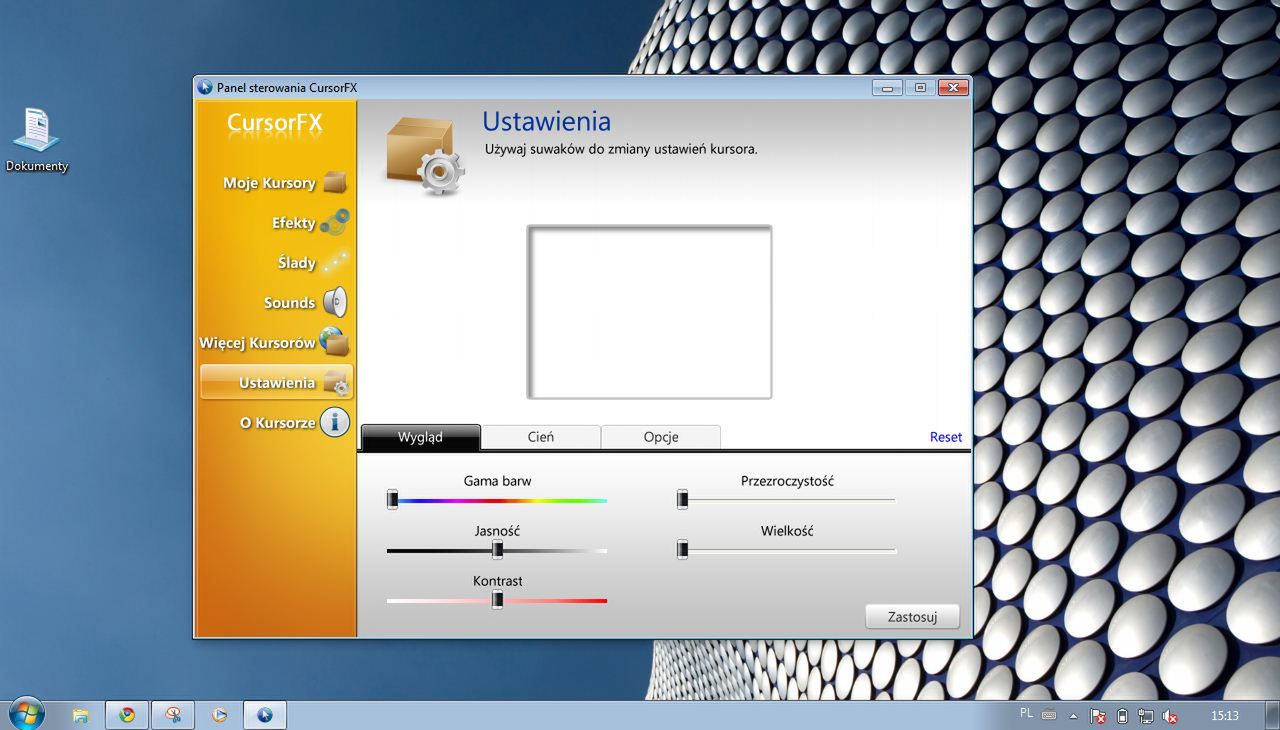Minimize the CursorFX control panel window

(x=887, y=88)
